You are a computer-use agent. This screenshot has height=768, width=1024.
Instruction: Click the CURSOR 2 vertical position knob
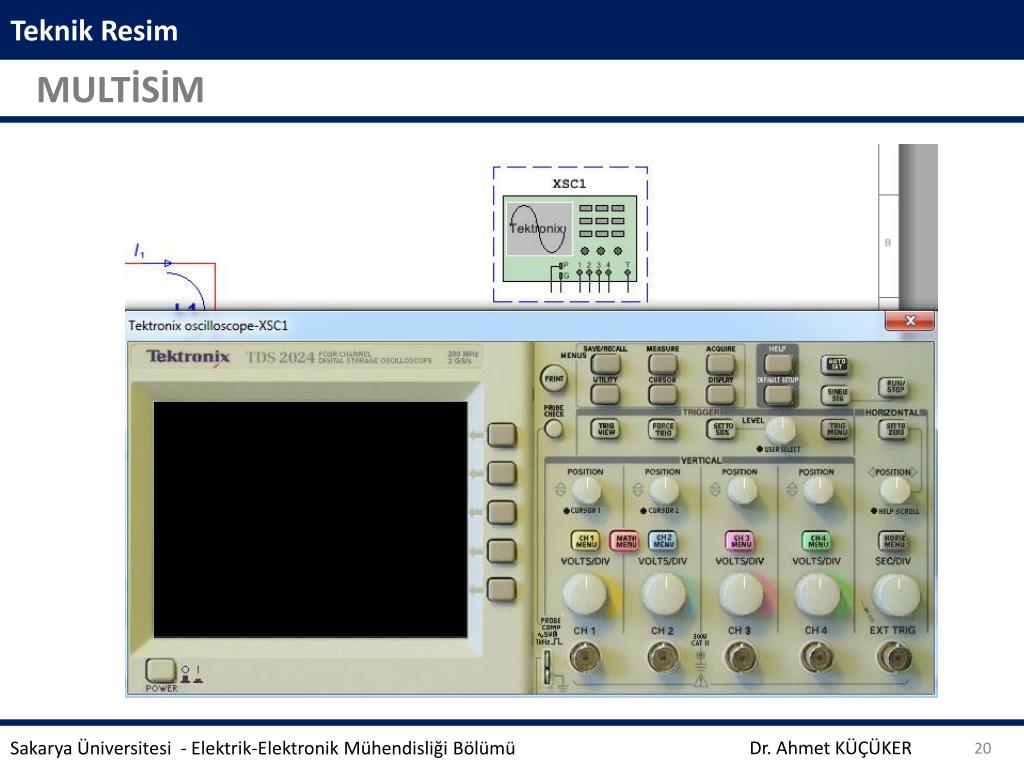(664, 490)
